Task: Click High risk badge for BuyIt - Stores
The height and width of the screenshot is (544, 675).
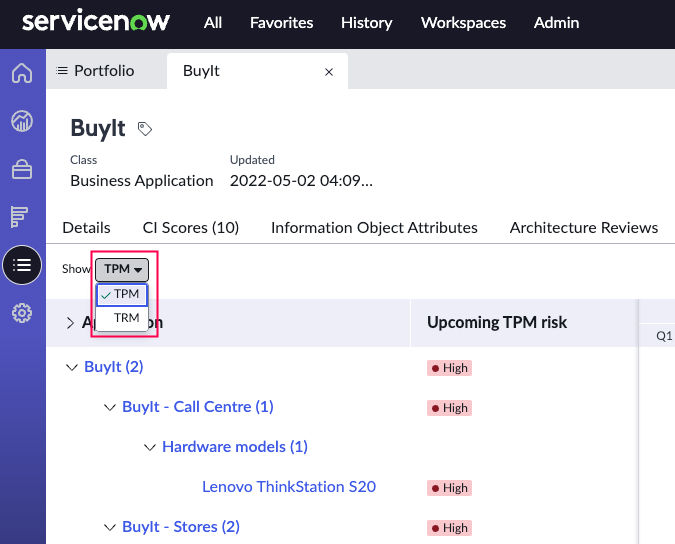Action: (449, 528)
